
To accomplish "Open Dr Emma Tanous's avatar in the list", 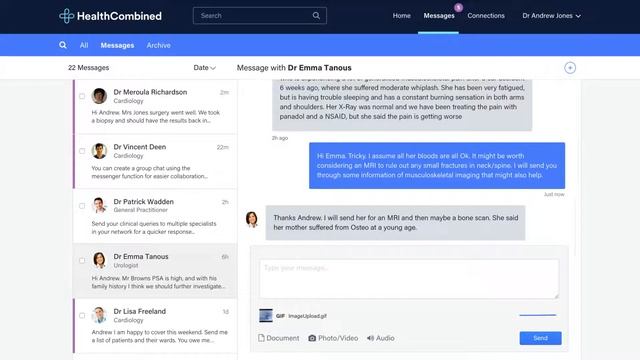I will point(99,260).
